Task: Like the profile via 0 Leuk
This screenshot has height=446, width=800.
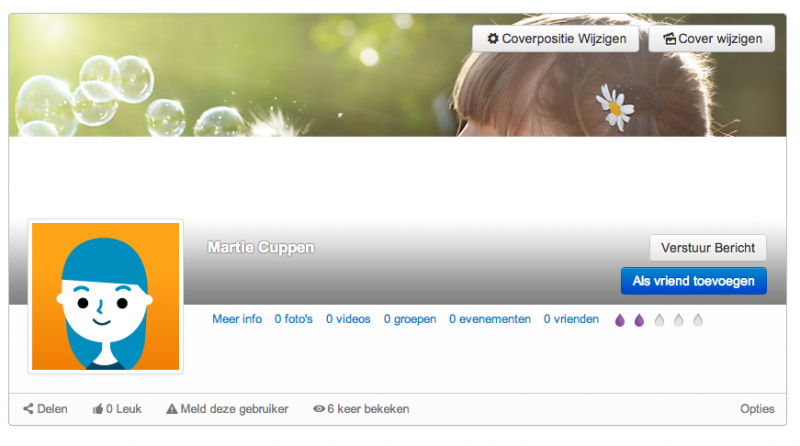Action: pyautogui.click(x=117, y=409)
